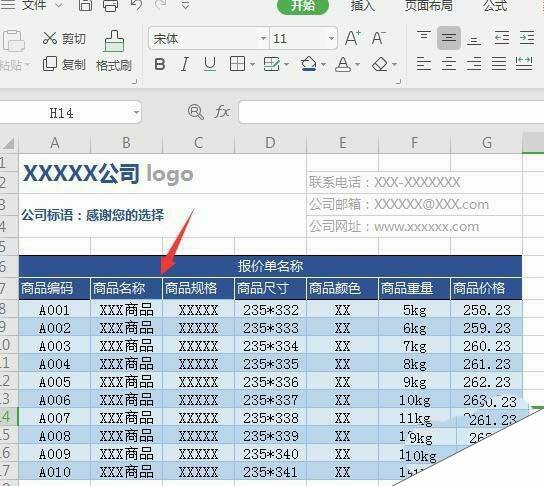This screenshot has height=486, width=544.
Task: Toggle top vertical alignment
Action: click(x=424, y=37)
